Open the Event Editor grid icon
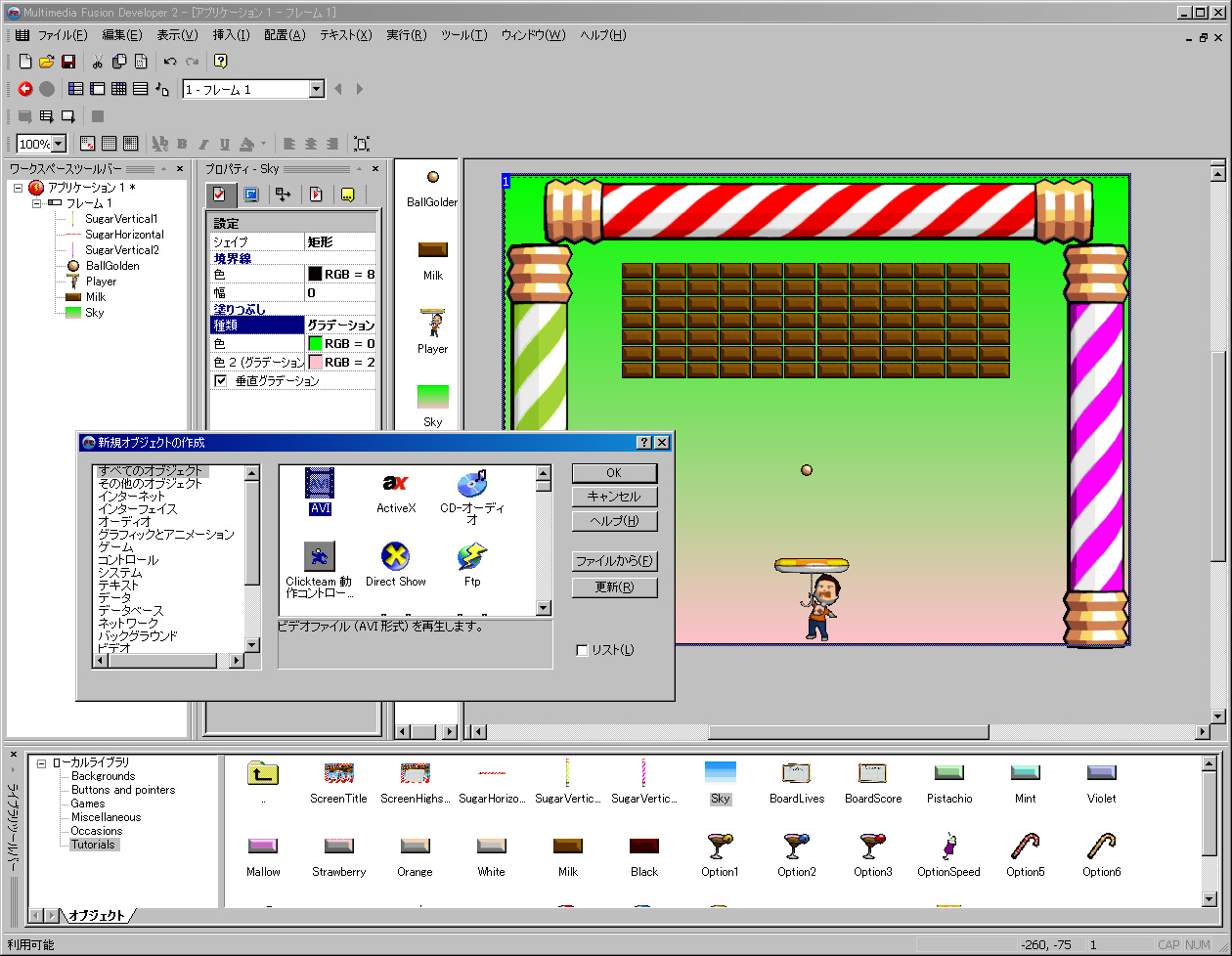The width and height of the screenshot is (1232, 956). click(118, 89)
